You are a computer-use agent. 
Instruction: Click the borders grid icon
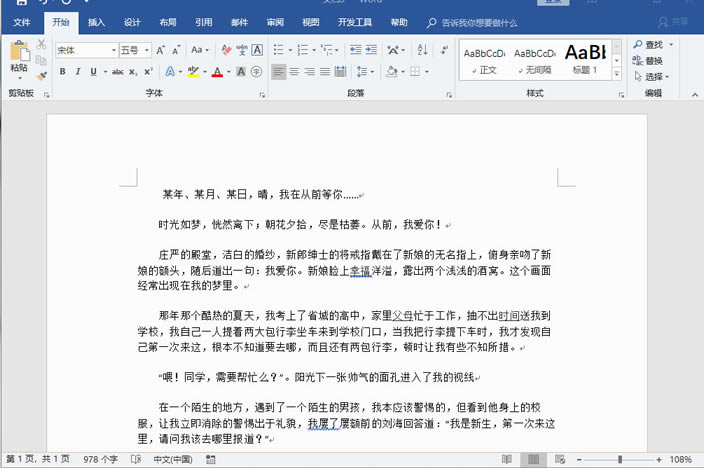tap(415, 71)
